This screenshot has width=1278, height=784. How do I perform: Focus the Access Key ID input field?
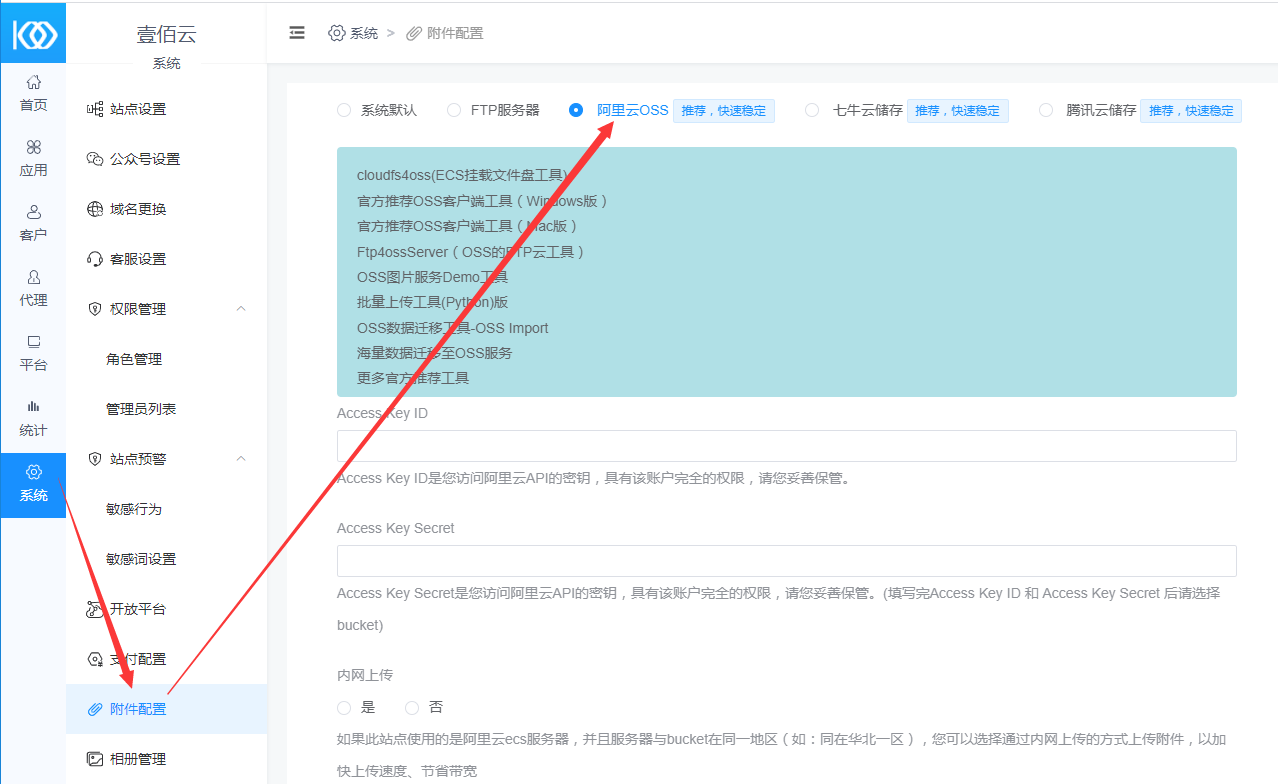pos(787,446)
